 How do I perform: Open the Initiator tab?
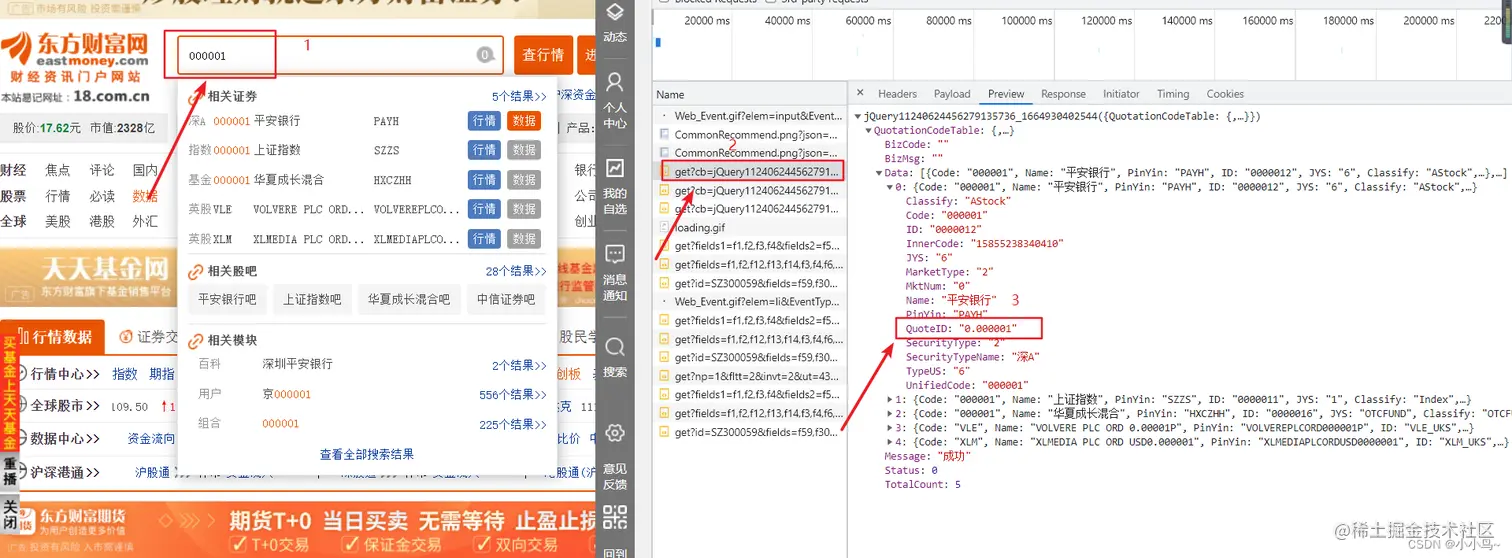[1121, 94]
